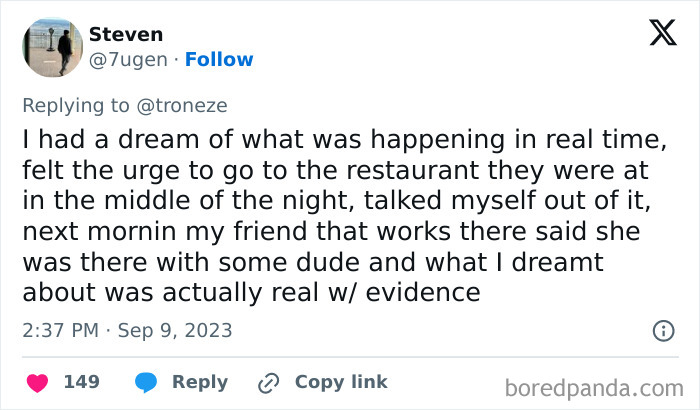Click the reply speech bubble icon

click(x=146, y=382)
